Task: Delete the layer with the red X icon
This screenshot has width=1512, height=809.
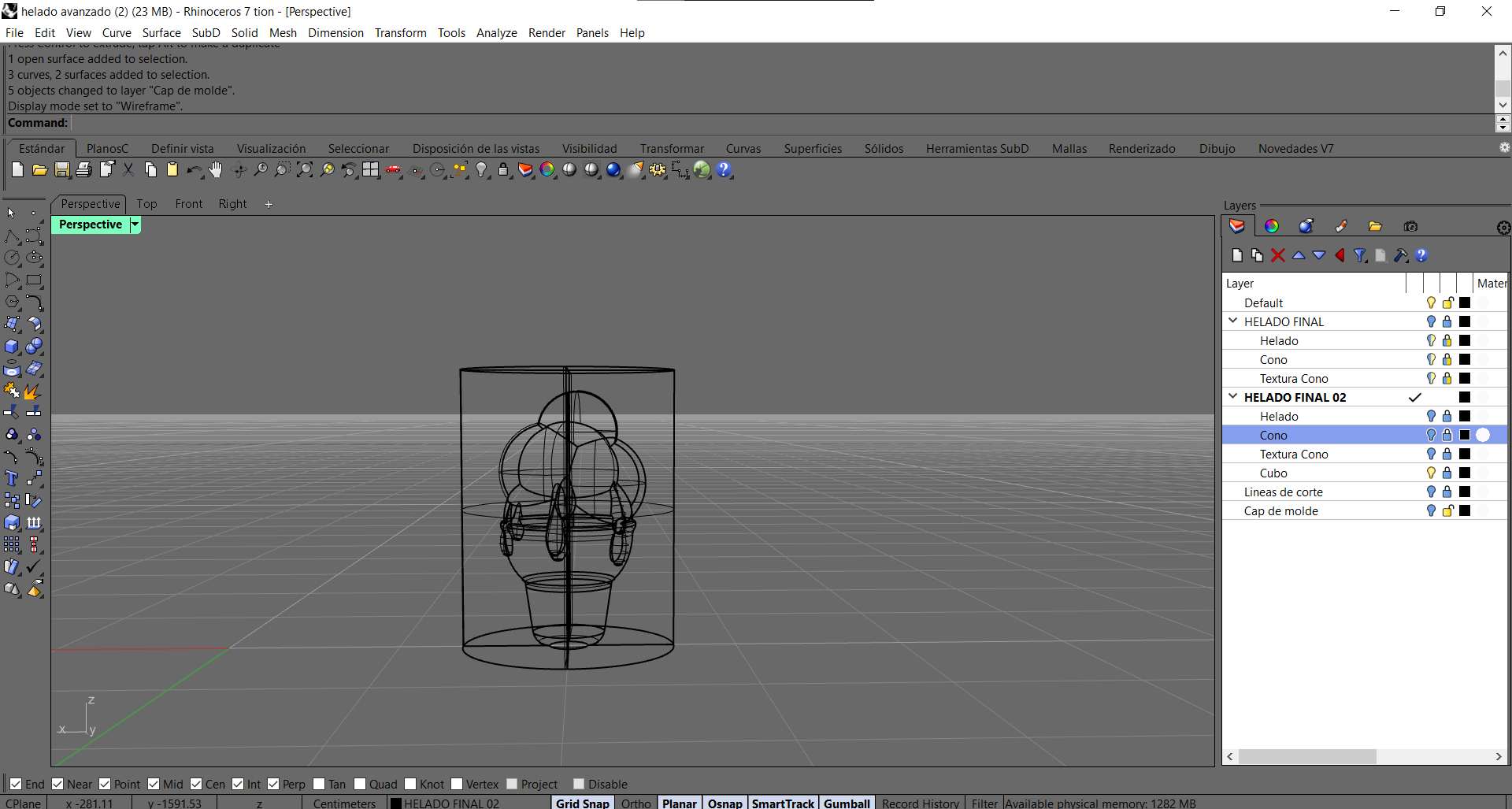Action: 1278,255
